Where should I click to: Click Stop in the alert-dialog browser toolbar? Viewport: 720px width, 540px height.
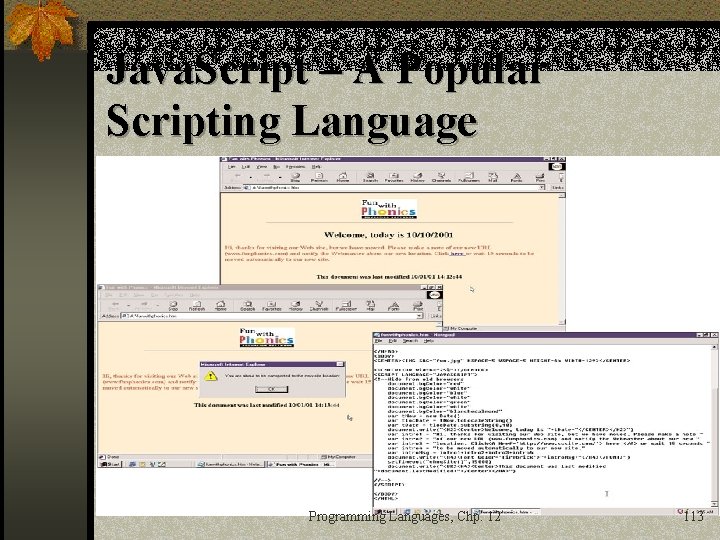pyautogui.click(x=173, y=306)
